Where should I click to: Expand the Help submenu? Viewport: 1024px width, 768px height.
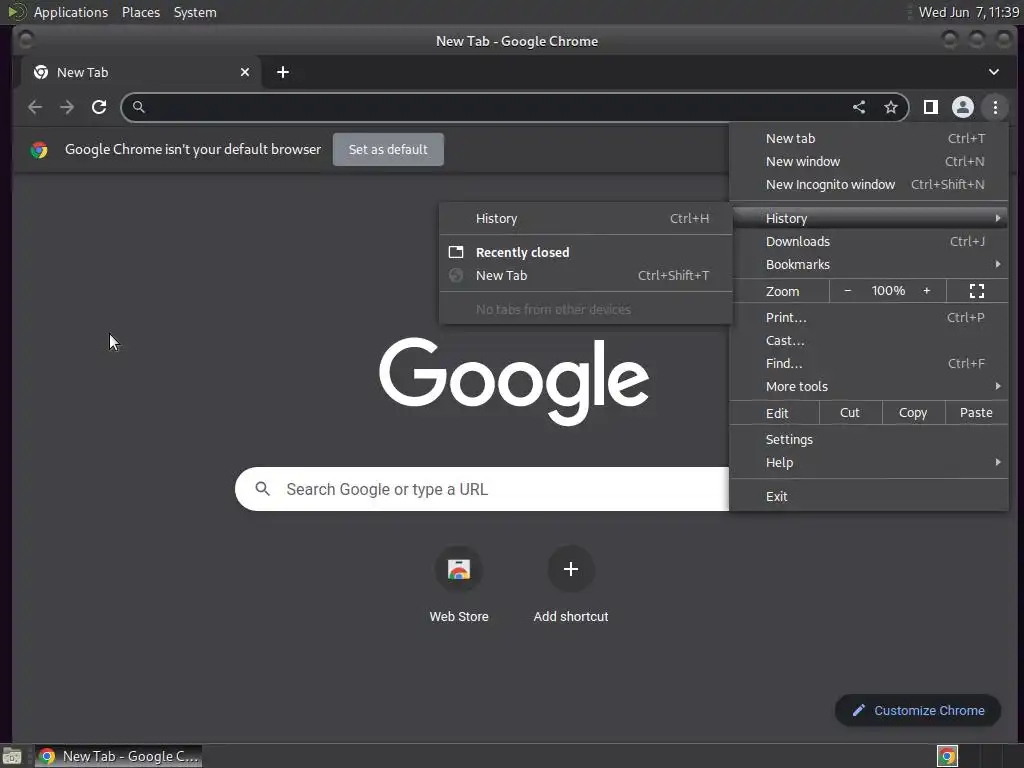[869, 462]
